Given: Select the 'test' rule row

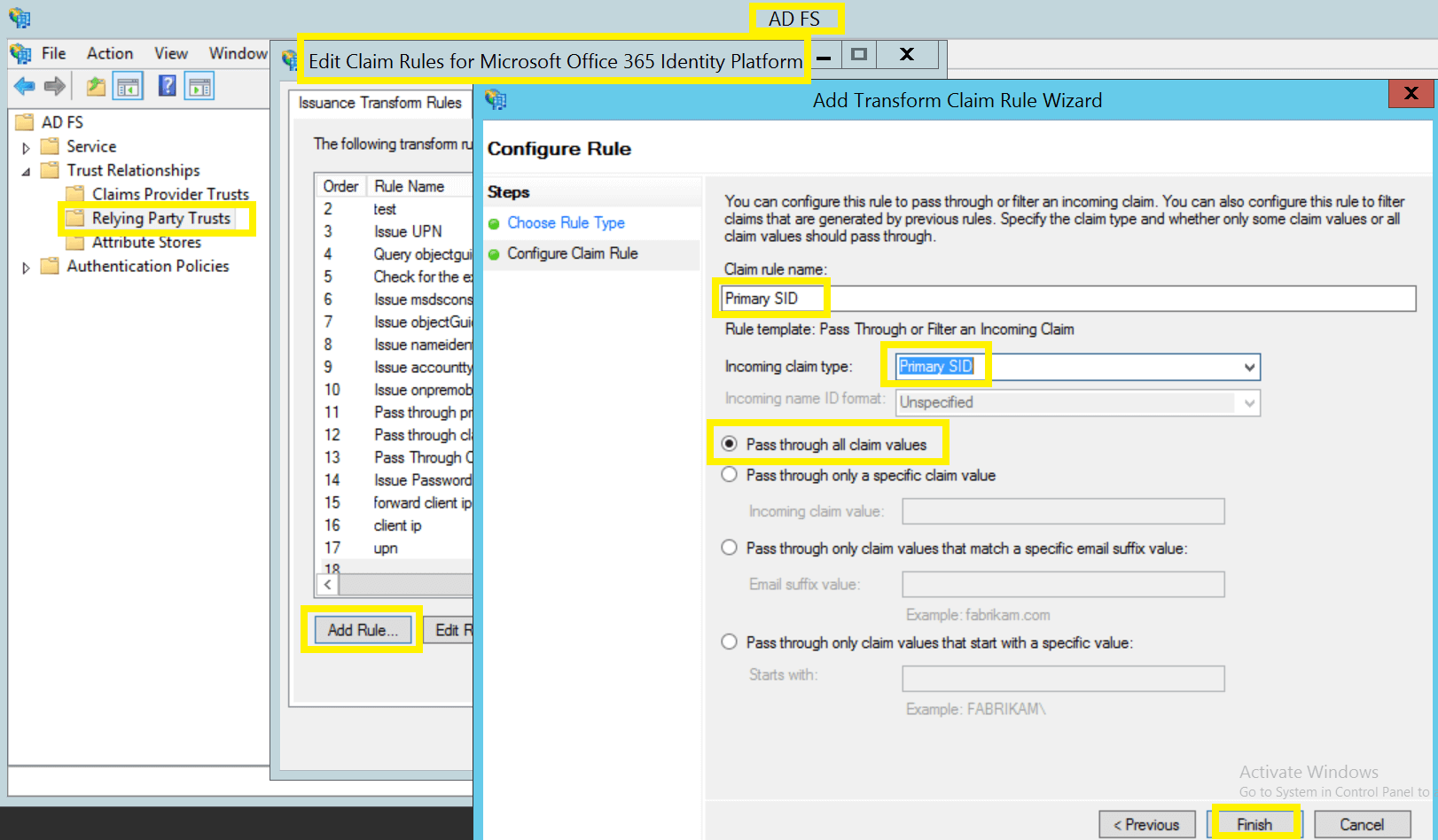Looking at the screenshot, I should 395,209.
